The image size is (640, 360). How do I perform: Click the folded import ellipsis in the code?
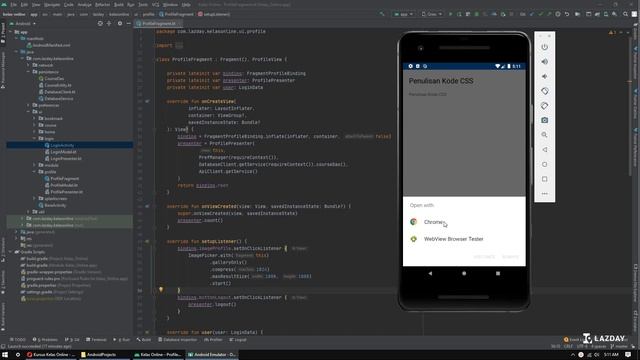coord(179,45)
